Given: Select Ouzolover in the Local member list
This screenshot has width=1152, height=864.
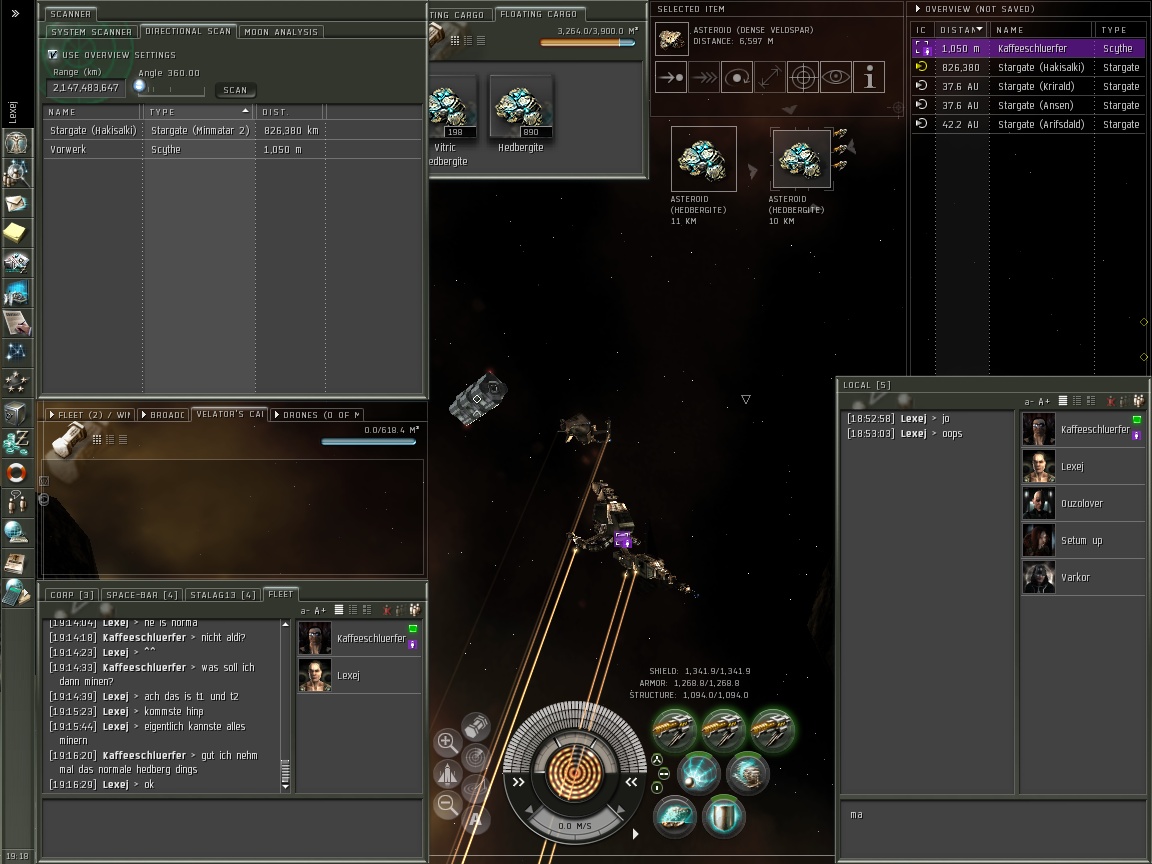Looking at the screenshot, I should pyautogui.click(x=1083, y=503).
